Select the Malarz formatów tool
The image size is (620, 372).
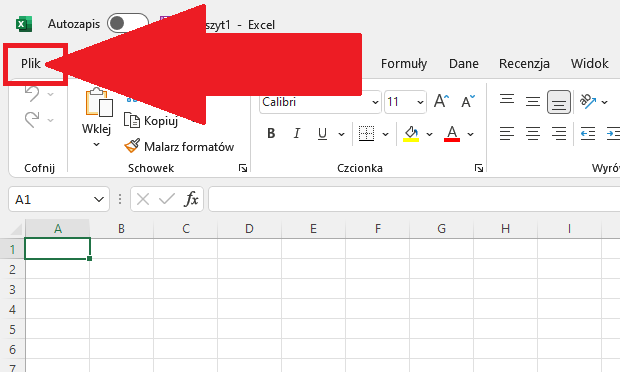coord(179,147)
